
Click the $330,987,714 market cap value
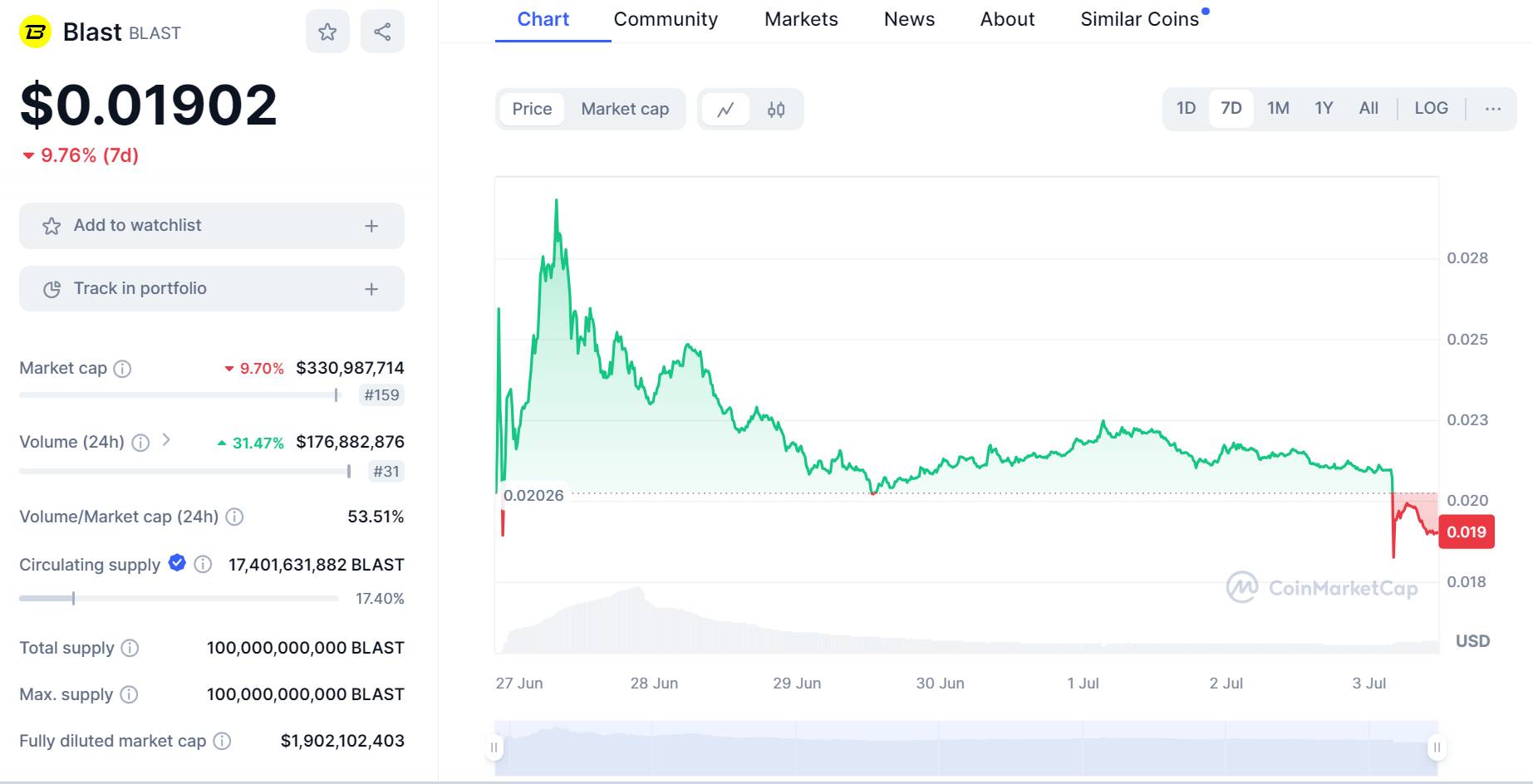[350, 368]
